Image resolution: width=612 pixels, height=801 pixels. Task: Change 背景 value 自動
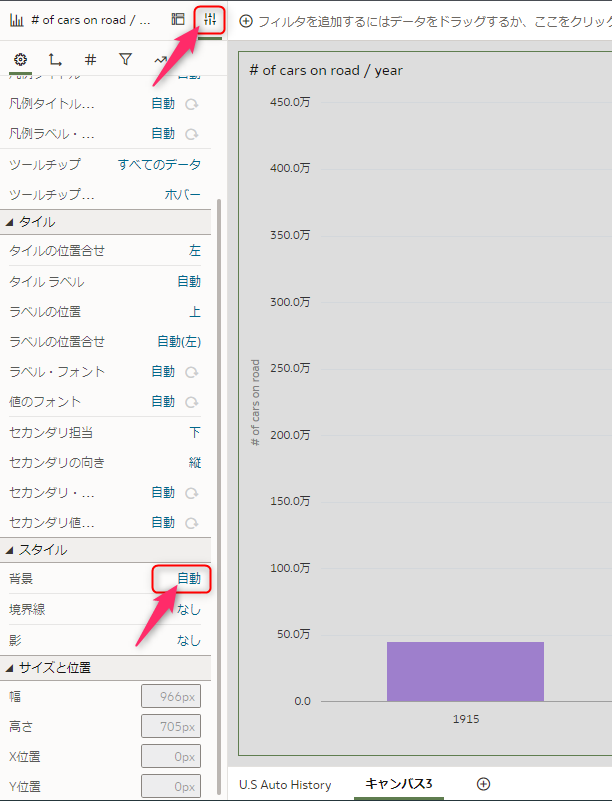tap(189, 579)
